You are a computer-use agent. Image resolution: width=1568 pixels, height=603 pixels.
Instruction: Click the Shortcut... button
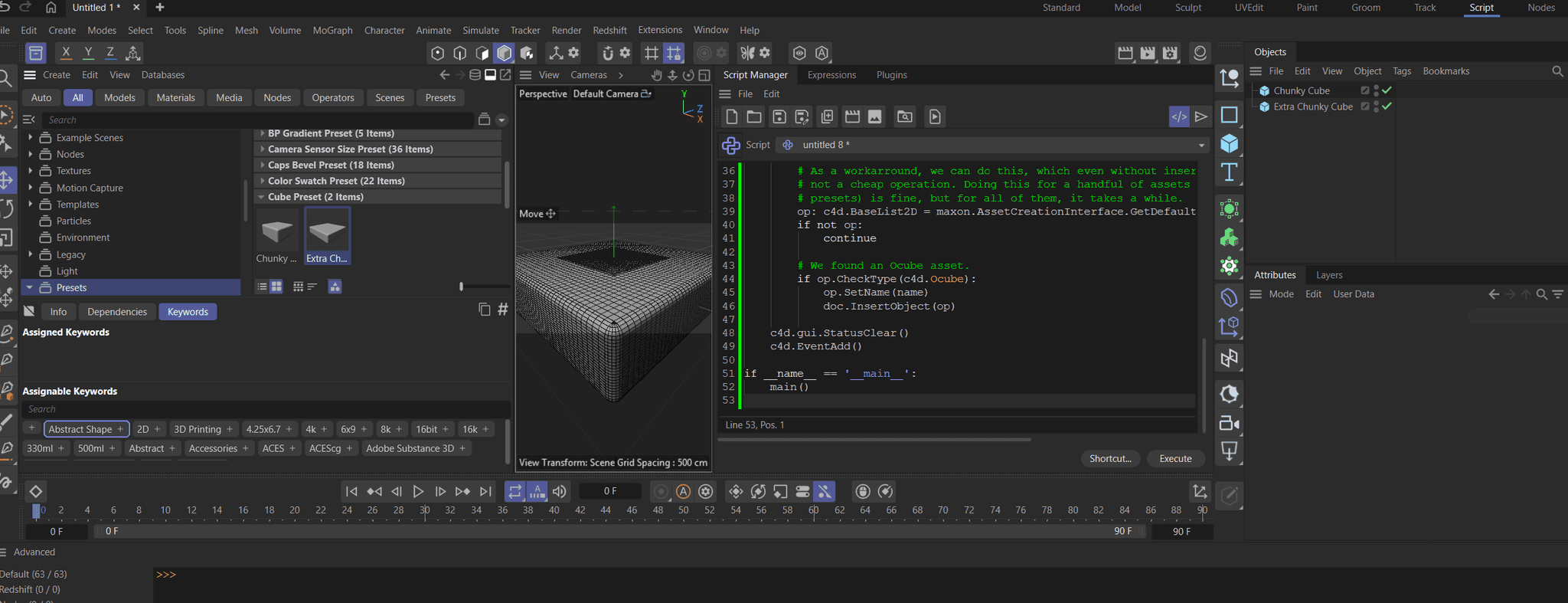pyautogui.click(x=1109, y=458)
